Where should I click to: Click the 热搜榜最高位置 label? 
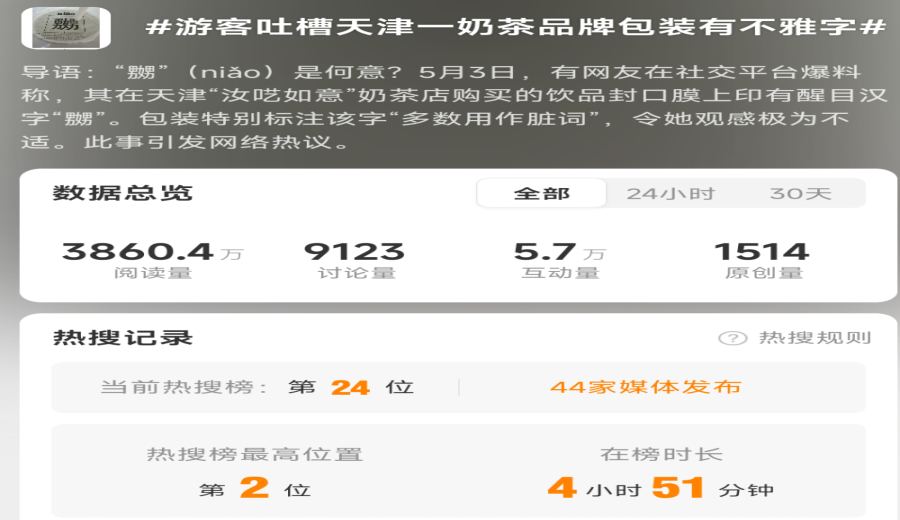pos(255,455)
